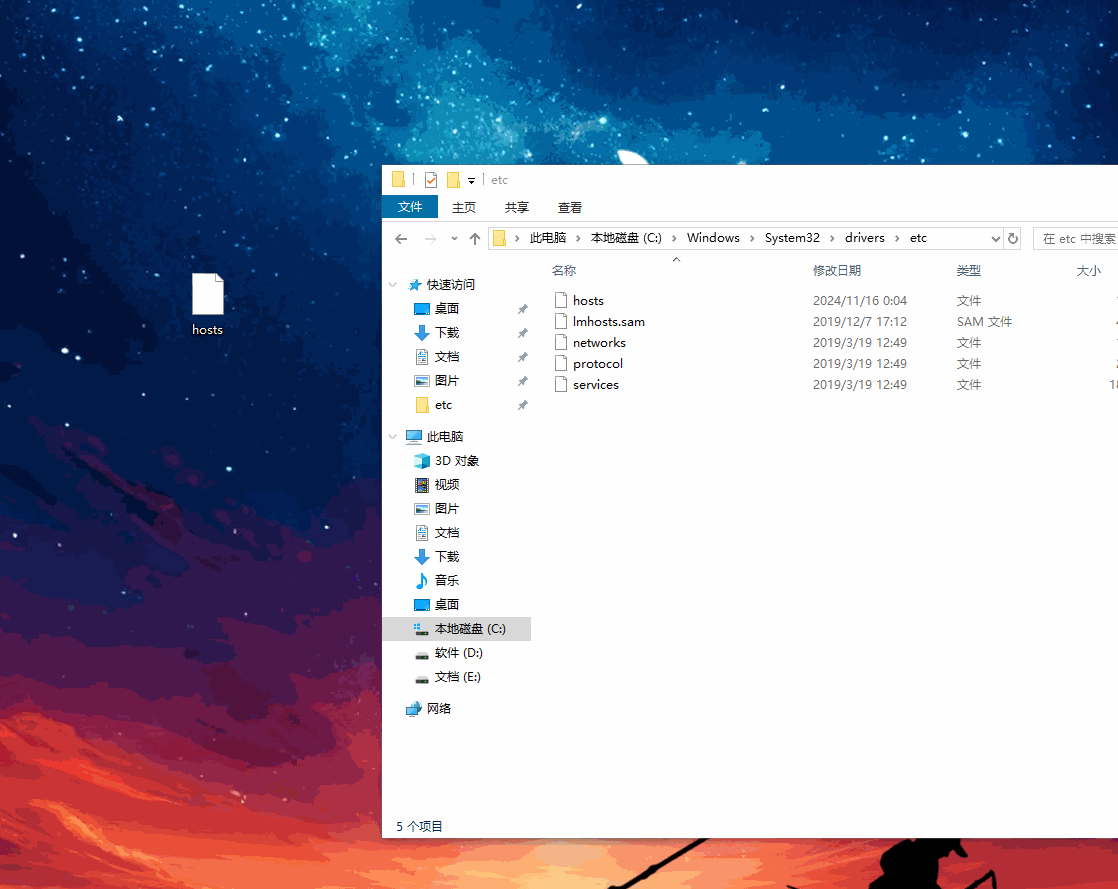Switch to the 共享 ribbon tab
This screenshot has height=889, width=1118.
pyautogui.click(x=517, y=207)
